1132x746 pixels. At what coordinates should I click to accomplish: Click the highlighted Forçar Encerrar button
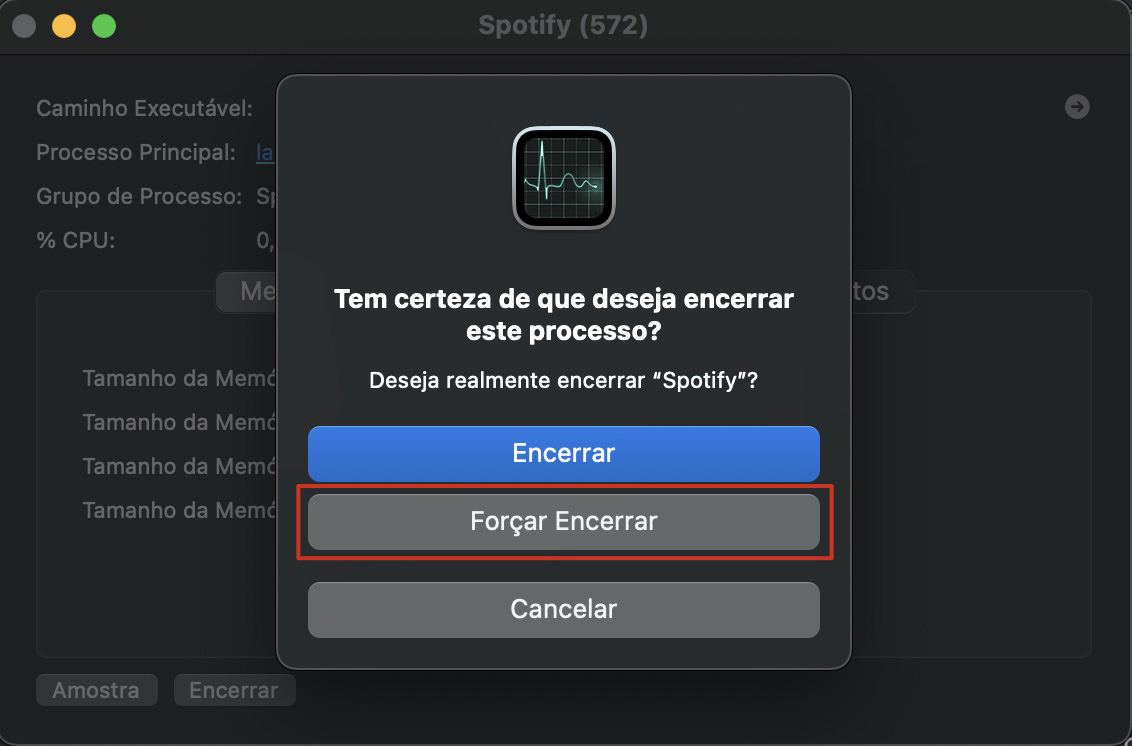tap(563, 521)
